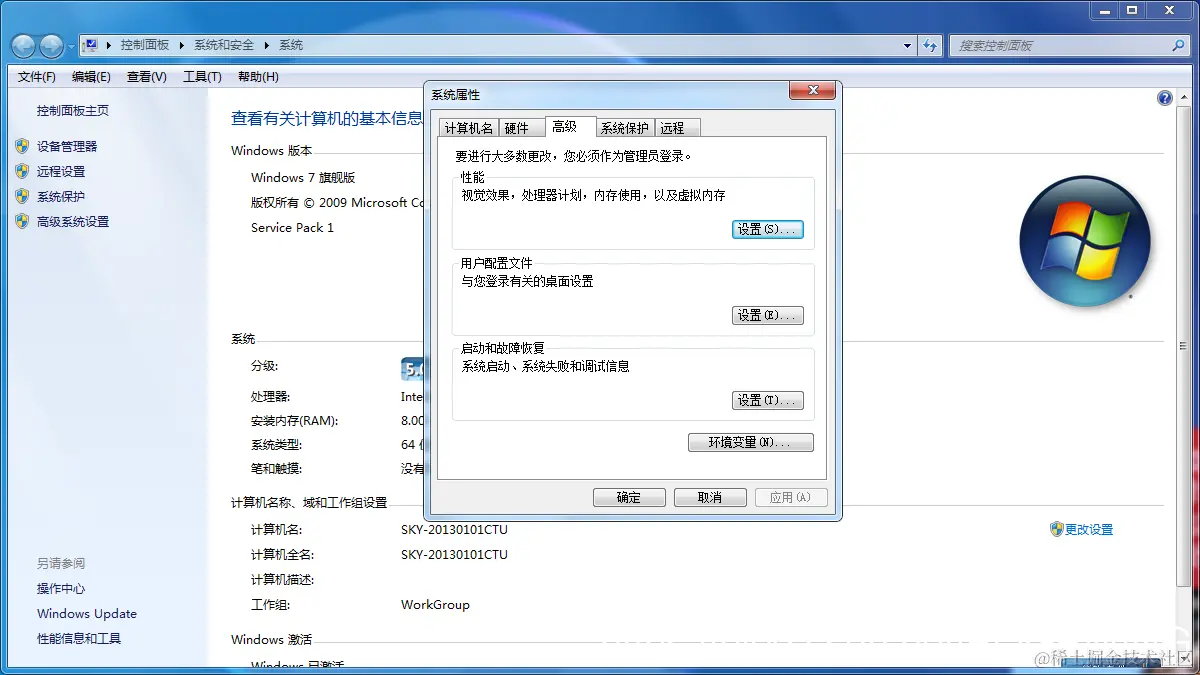The height and width of the screenshot is (675, 1200).
Task: Select the 高级 tab
Action: coord(571,126)
